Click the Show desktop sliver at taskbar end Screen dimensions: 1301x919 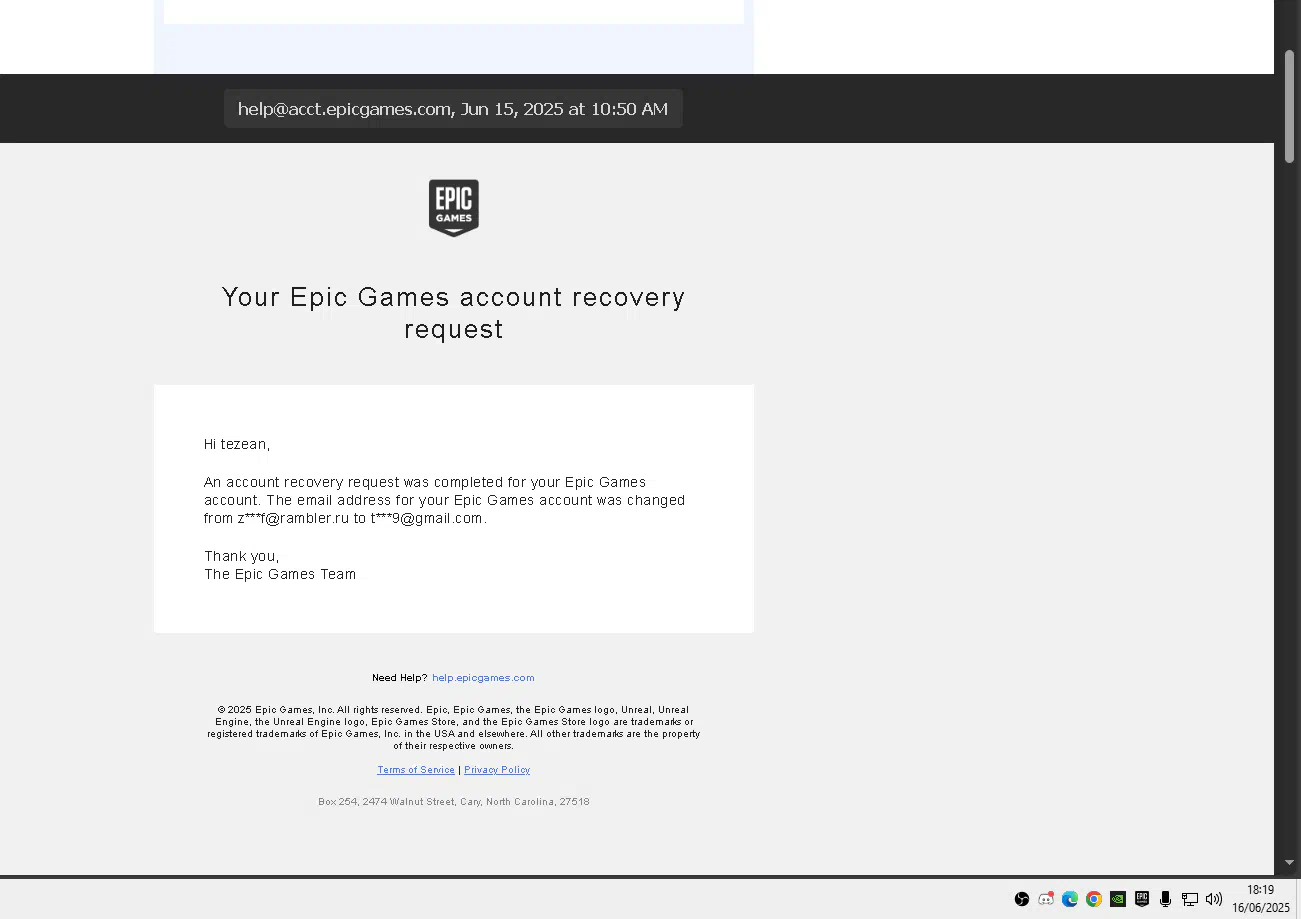[1298, 899]
